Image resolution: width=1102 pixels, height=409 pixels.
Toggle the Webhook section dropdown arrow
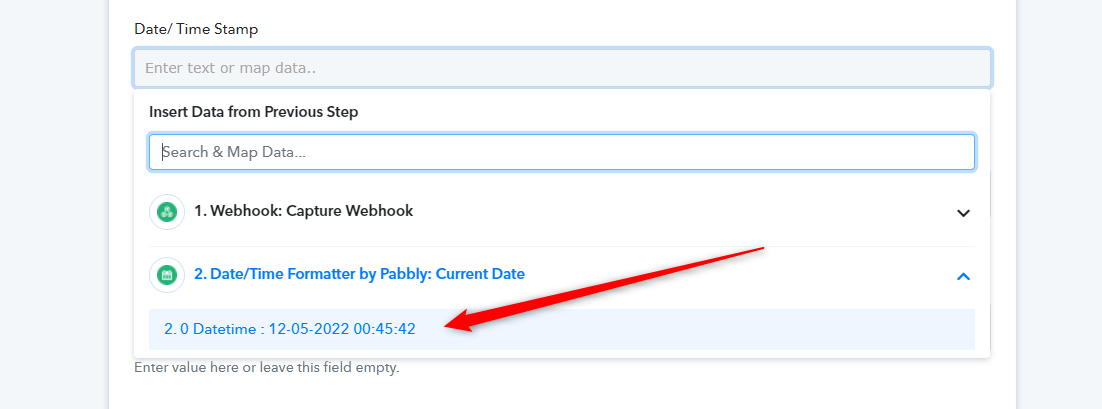963,212
